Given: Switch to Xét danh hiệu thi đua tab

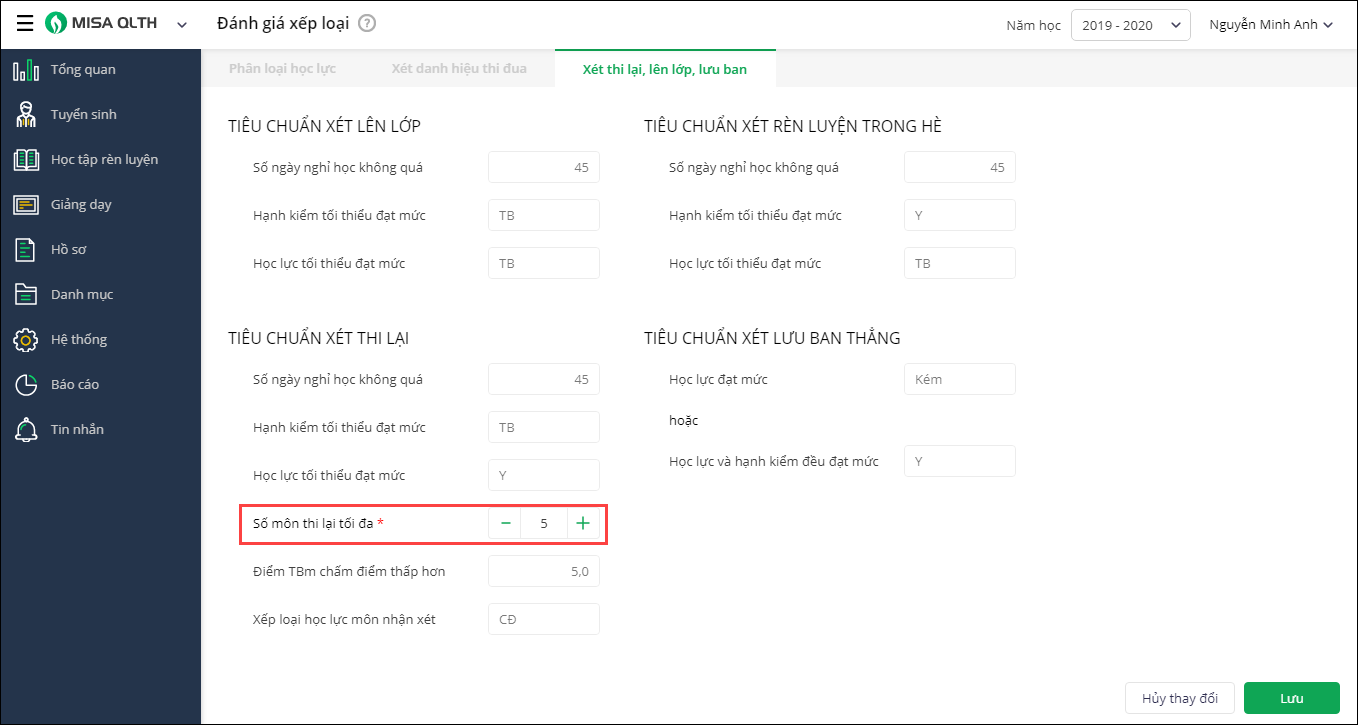Looking at the screenshot, I should coord(459,69).
